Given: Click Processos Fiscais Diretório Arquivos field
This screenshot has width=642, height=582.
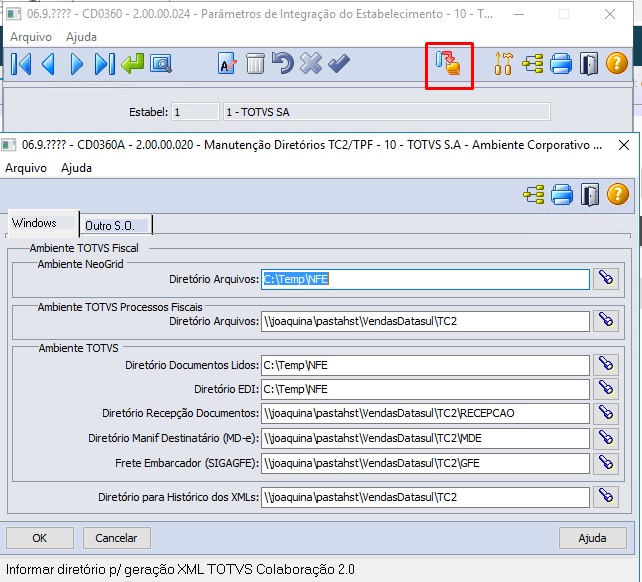Looking at the screenshot, I should pos(425,321).
